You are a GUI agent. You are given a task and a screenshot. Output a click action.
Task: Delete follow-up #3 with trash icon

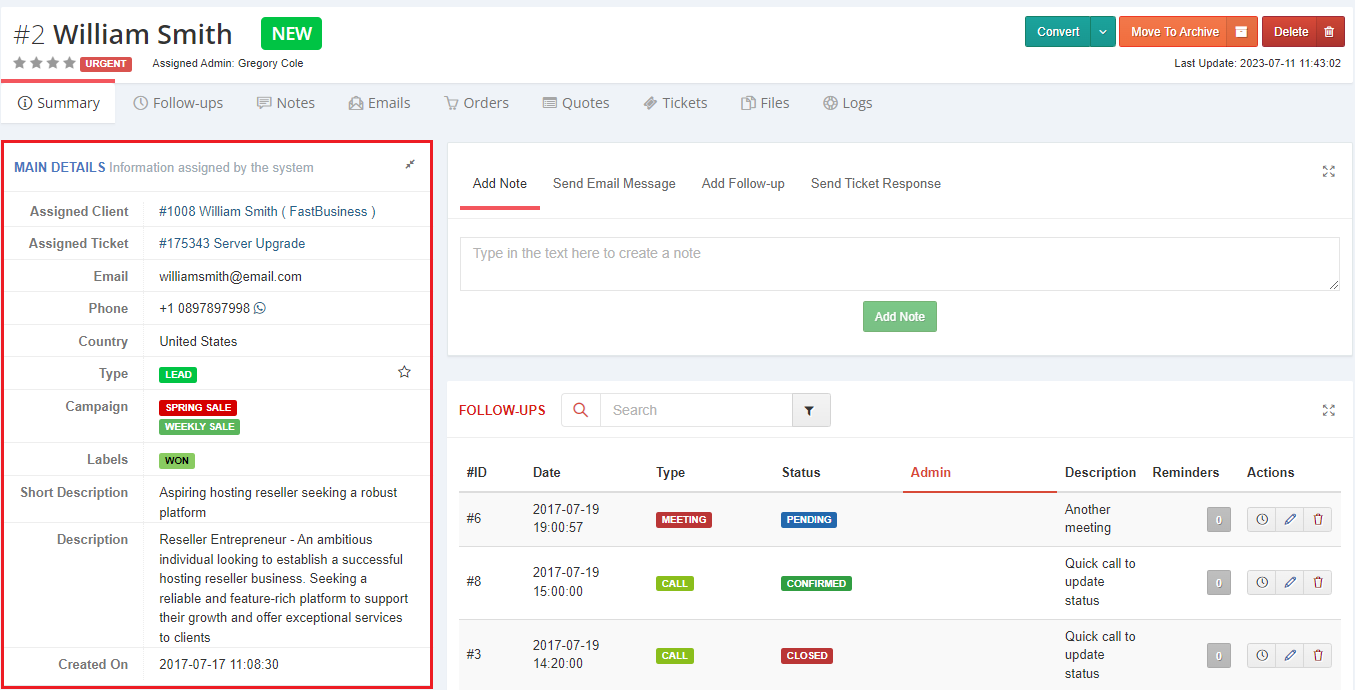pos(1318,655)
